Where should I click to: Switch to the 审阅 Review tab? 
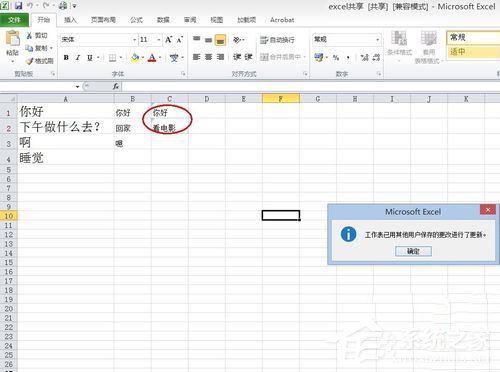[x=190, y=20]
